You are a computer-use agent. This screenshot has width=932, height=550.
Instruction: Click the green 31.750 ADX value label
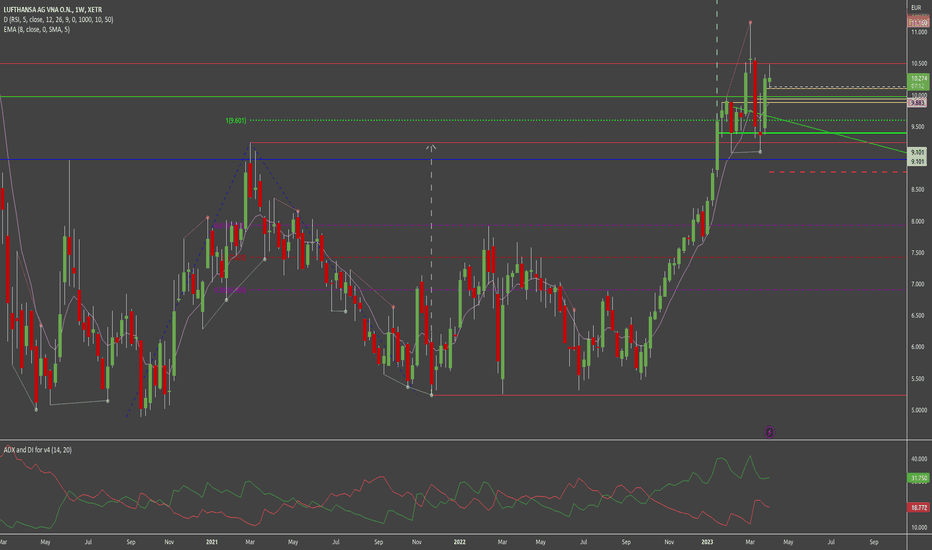(918, 478)
